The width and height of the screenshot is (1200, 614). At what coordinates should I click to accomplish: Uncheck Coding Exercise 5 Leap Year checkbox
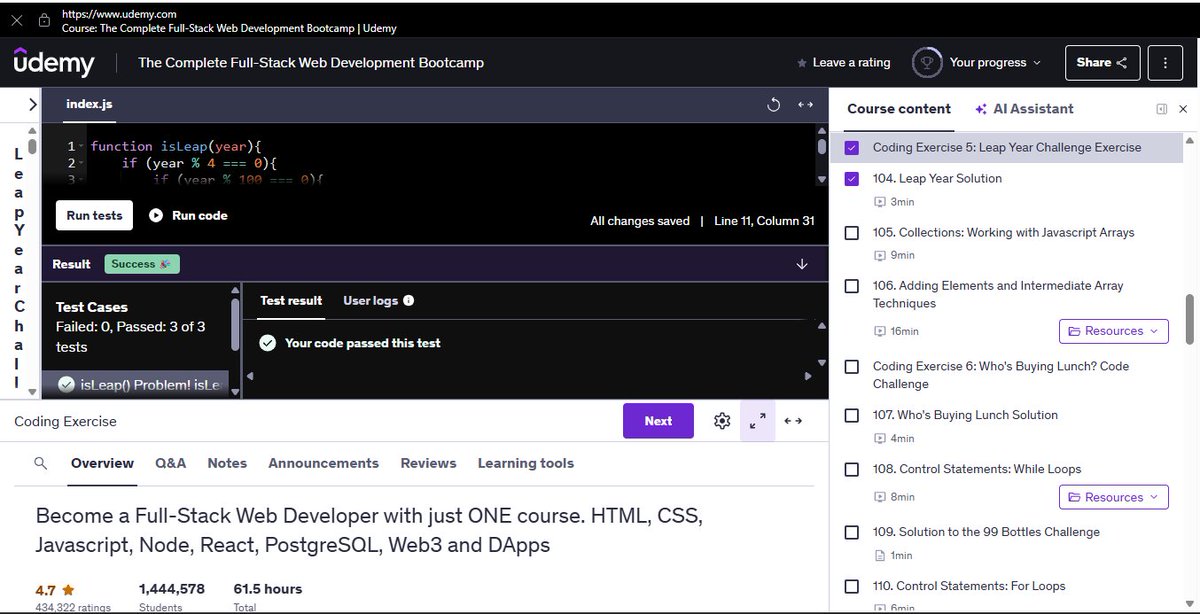(852, 148)
